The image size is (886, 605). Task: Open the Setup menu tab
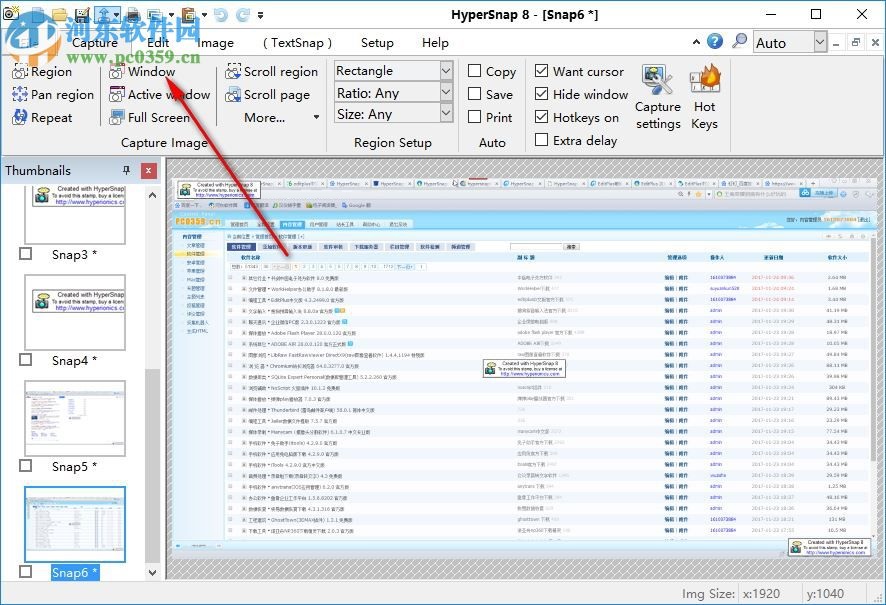point(377,43)
